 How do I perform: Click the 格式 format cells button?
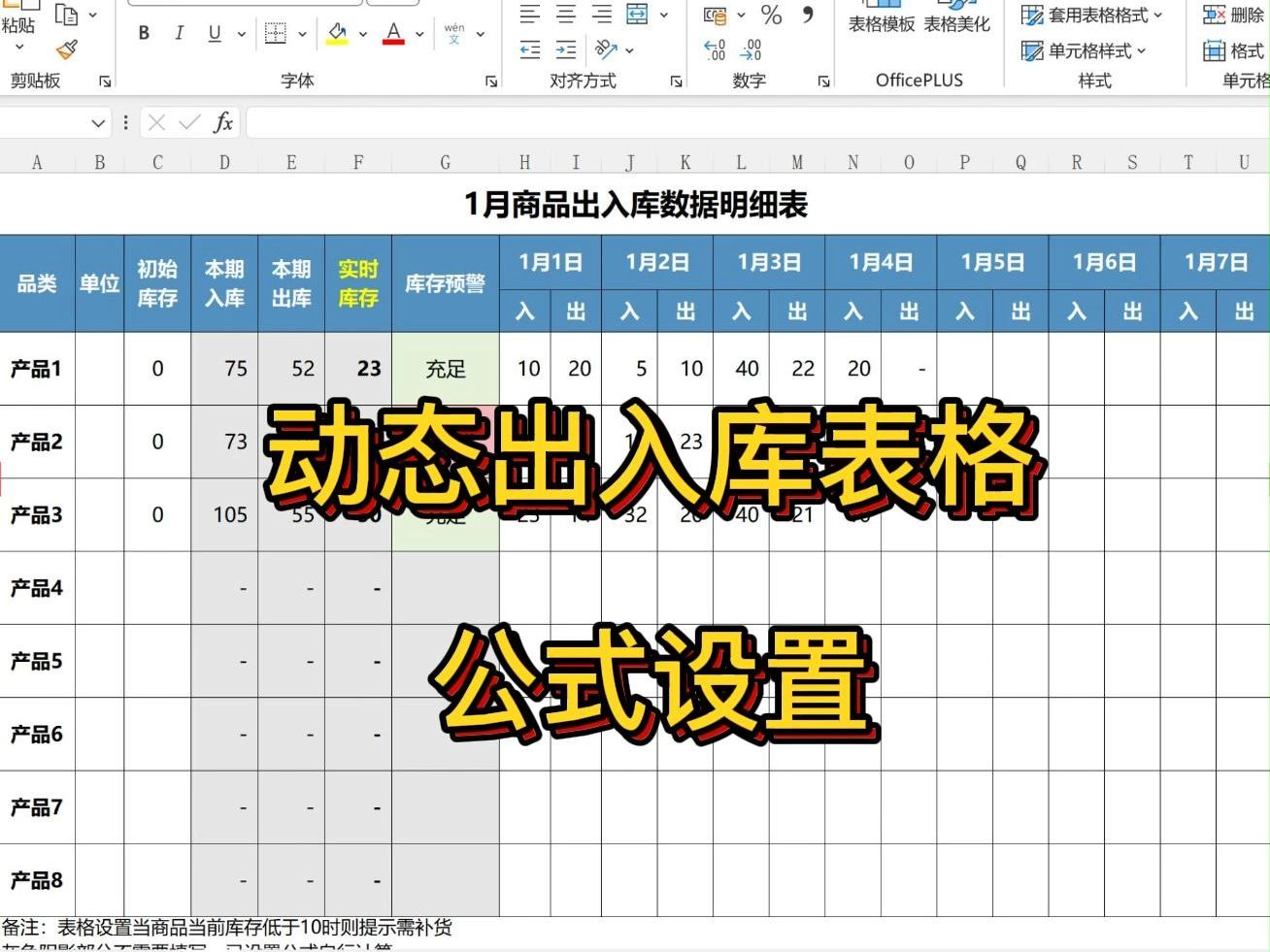click(x=1235, y=50)
